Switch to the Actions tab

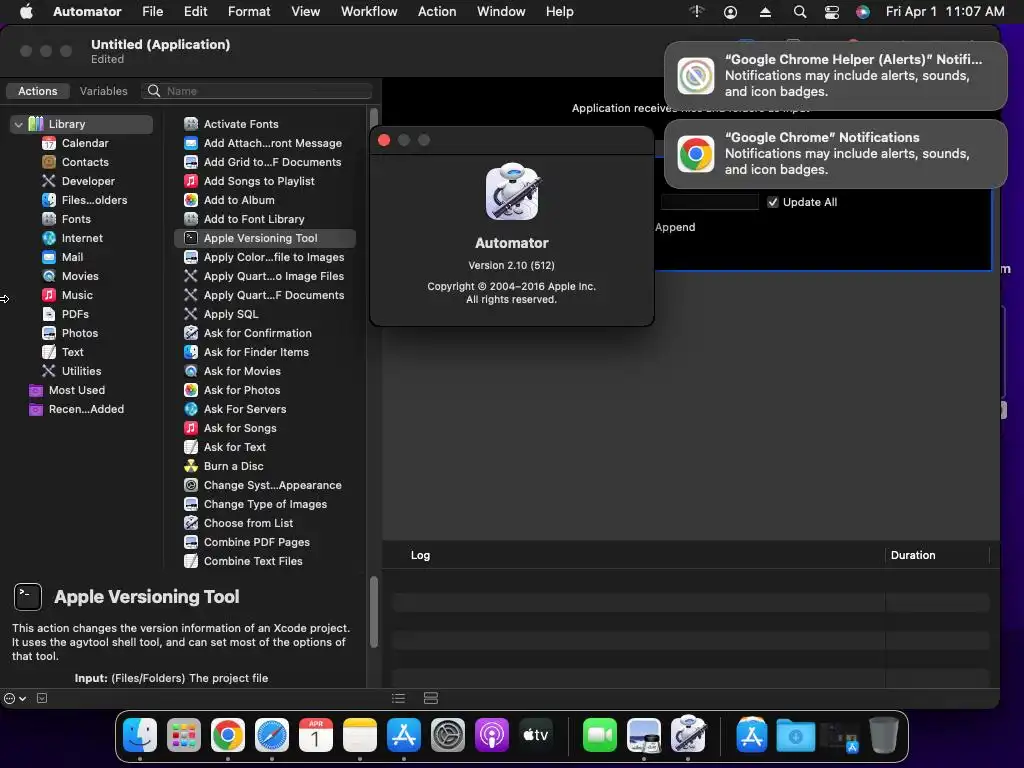tap(37, 91)
